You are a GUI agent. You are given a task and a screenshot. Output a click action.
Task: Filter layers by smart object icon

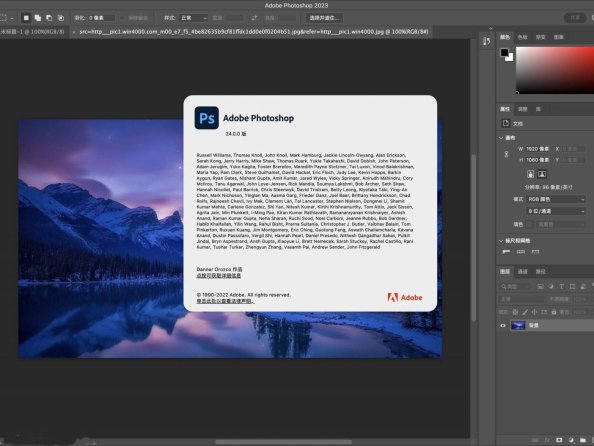point(583,286)
